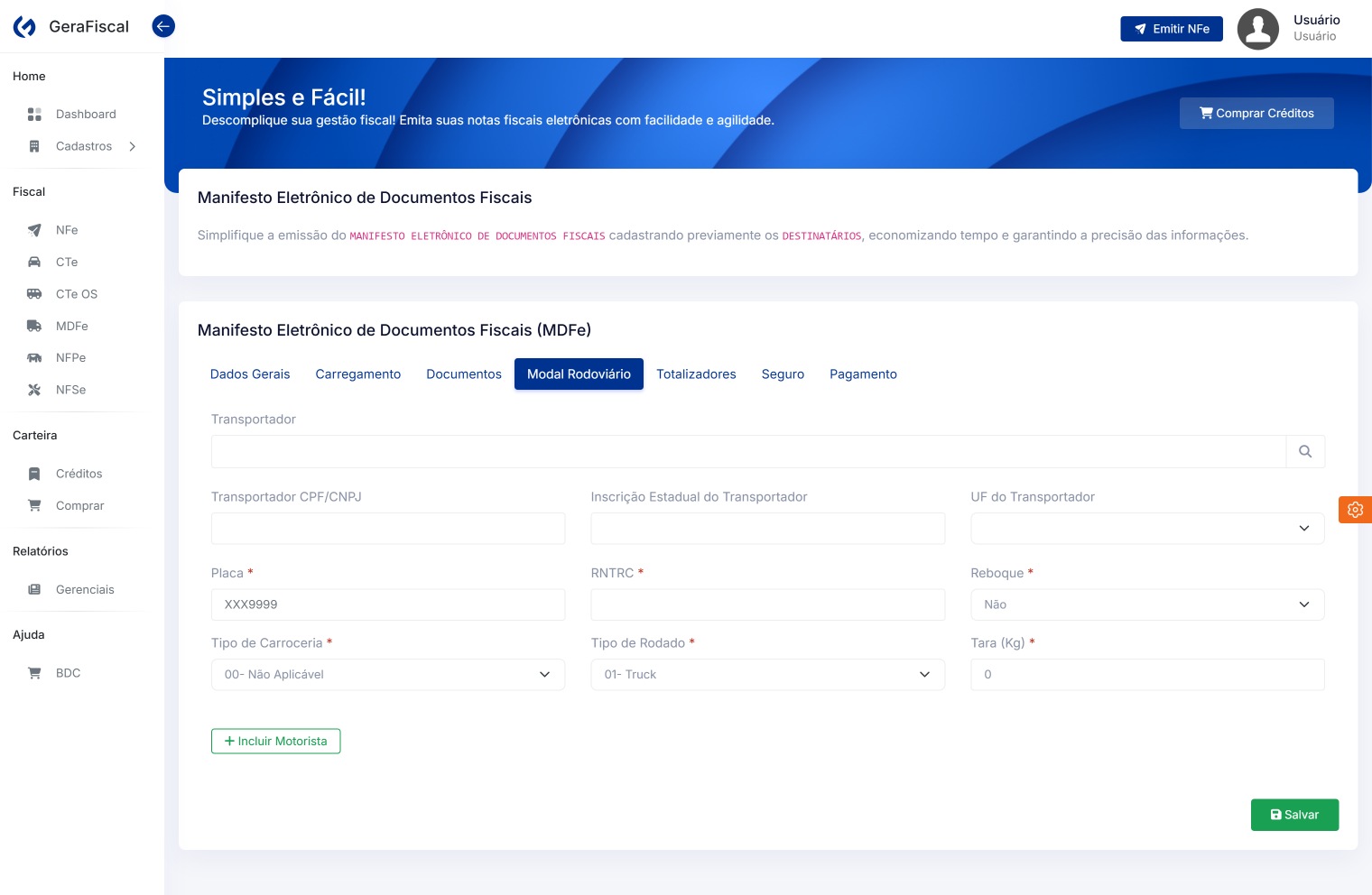Click the Inscrição Estadual do Transportador field
The width and height of the screenshot is (1372, 895).
(768, 529)
